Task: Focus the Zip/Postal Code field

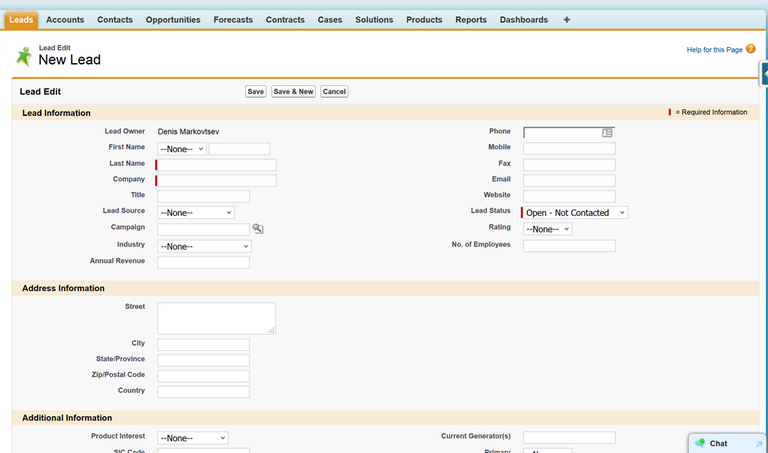Action: pos(203,376)
